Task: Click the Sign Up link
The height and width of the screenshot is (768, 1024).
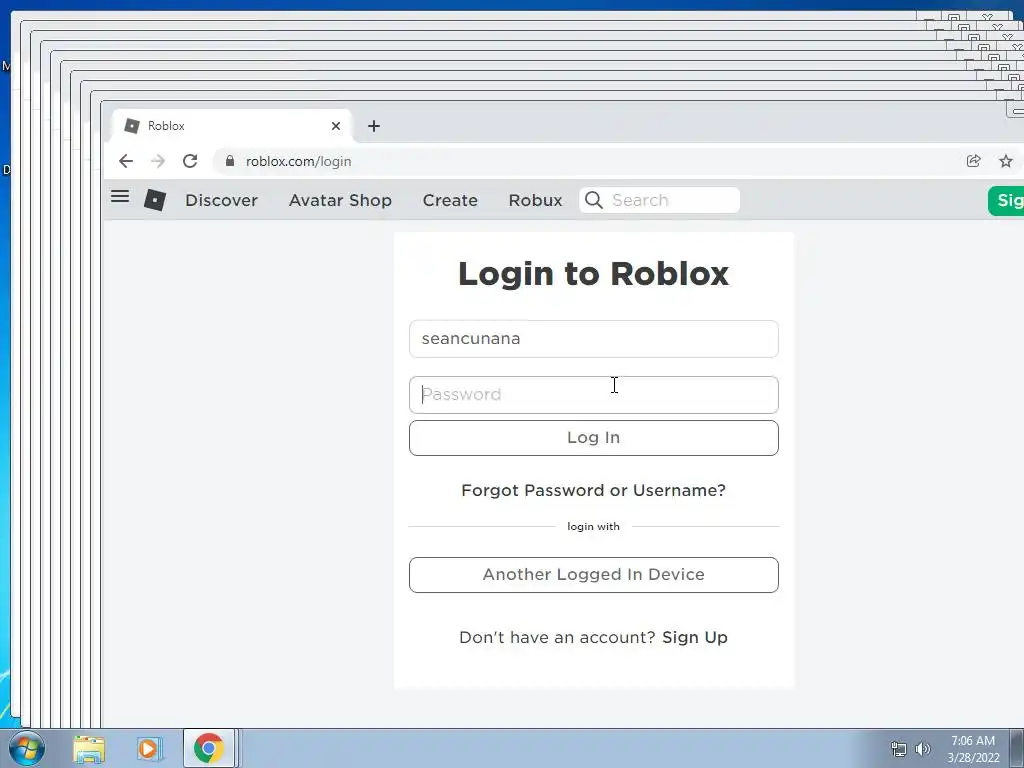Action: coord(695,637)
